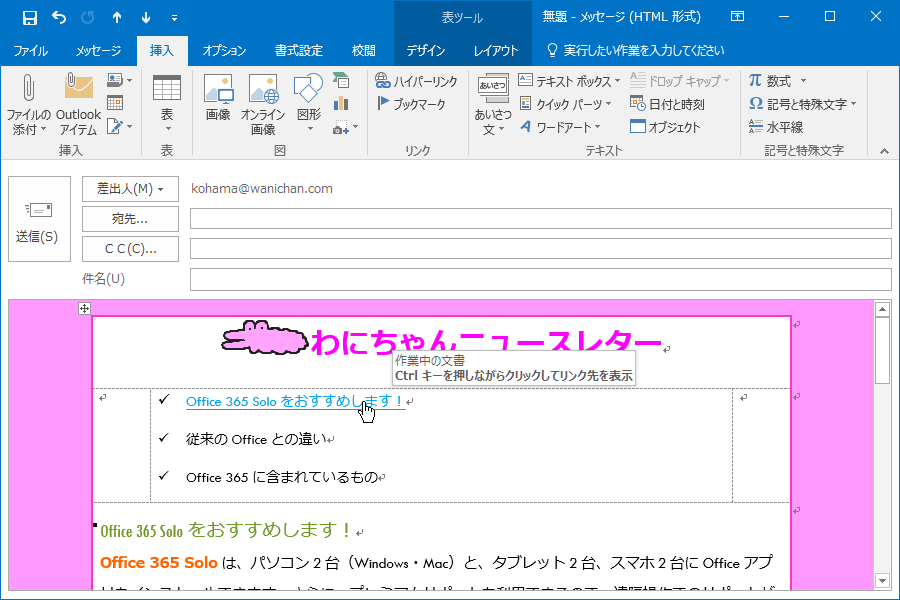Image resolution: width=900 pixels, height=600 pixels.
Task: Click the sender address kohama@wanichan.com
Action: coord(262,189)
